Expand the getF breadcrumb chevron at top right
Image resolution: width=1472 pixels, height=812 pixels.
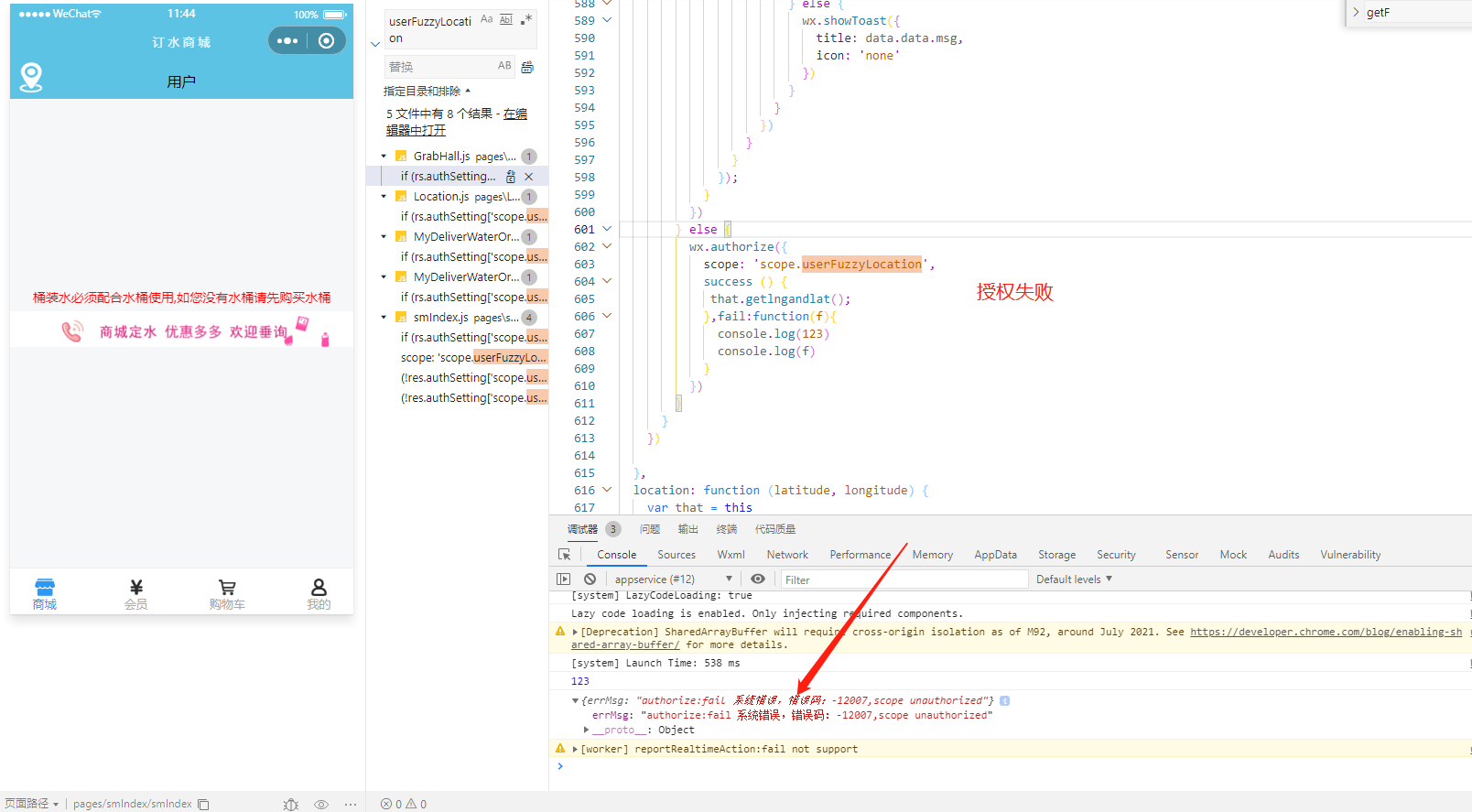pos(1356,12)
